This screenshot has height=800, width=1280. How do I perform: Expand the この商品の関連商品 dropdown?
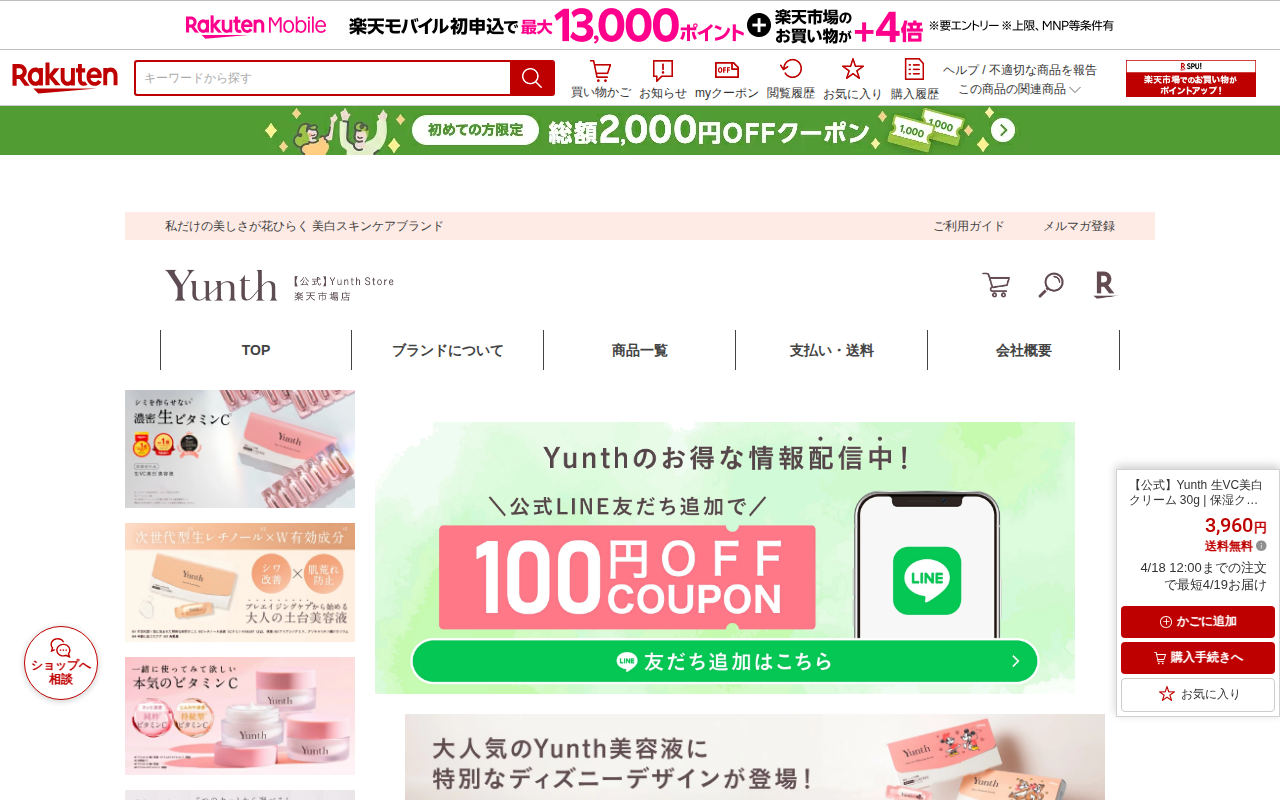pyautogui.click(x=1020, y=89)
